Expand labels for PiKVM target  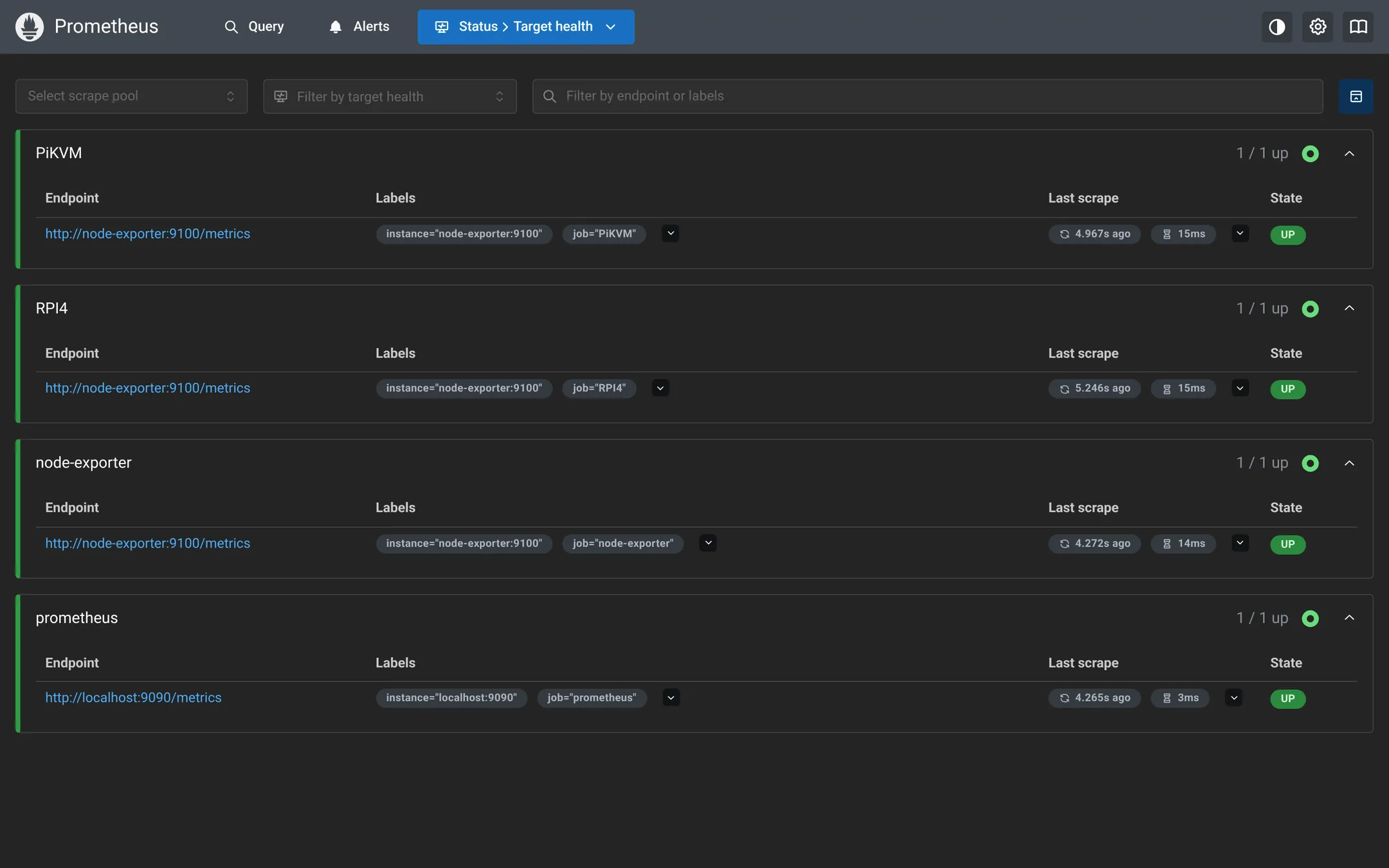(670, 233)
